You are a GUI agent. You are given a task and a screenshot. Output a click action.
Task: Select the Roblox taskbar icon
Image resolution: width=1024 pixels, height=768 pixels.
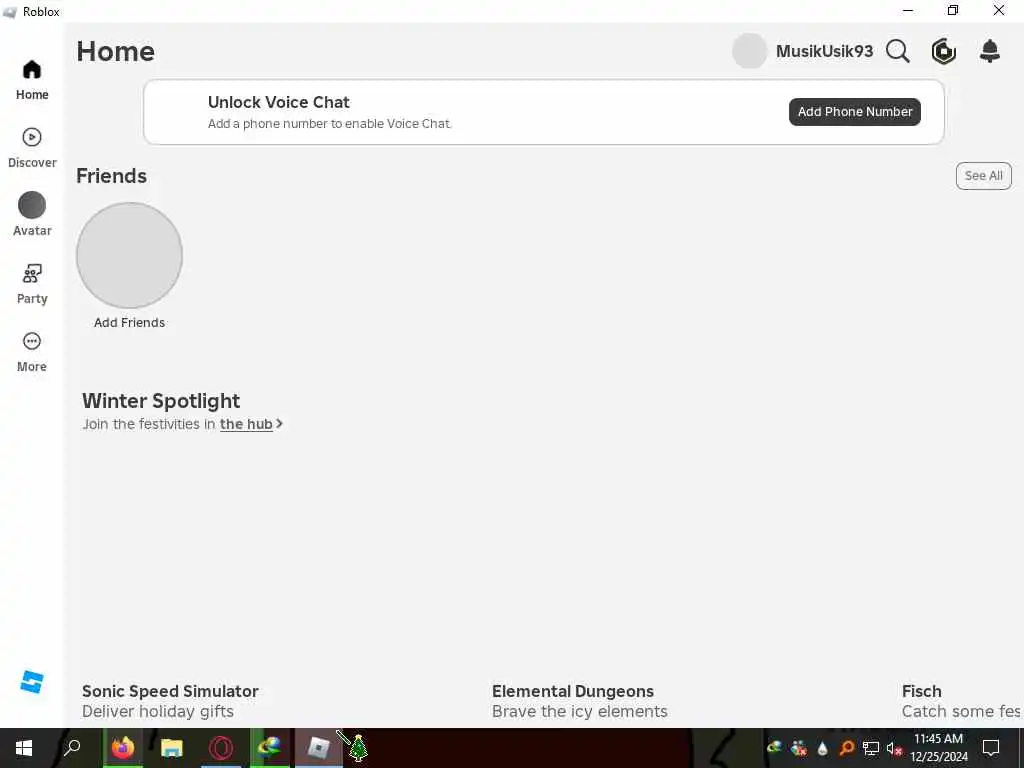[x=318, y=748]
